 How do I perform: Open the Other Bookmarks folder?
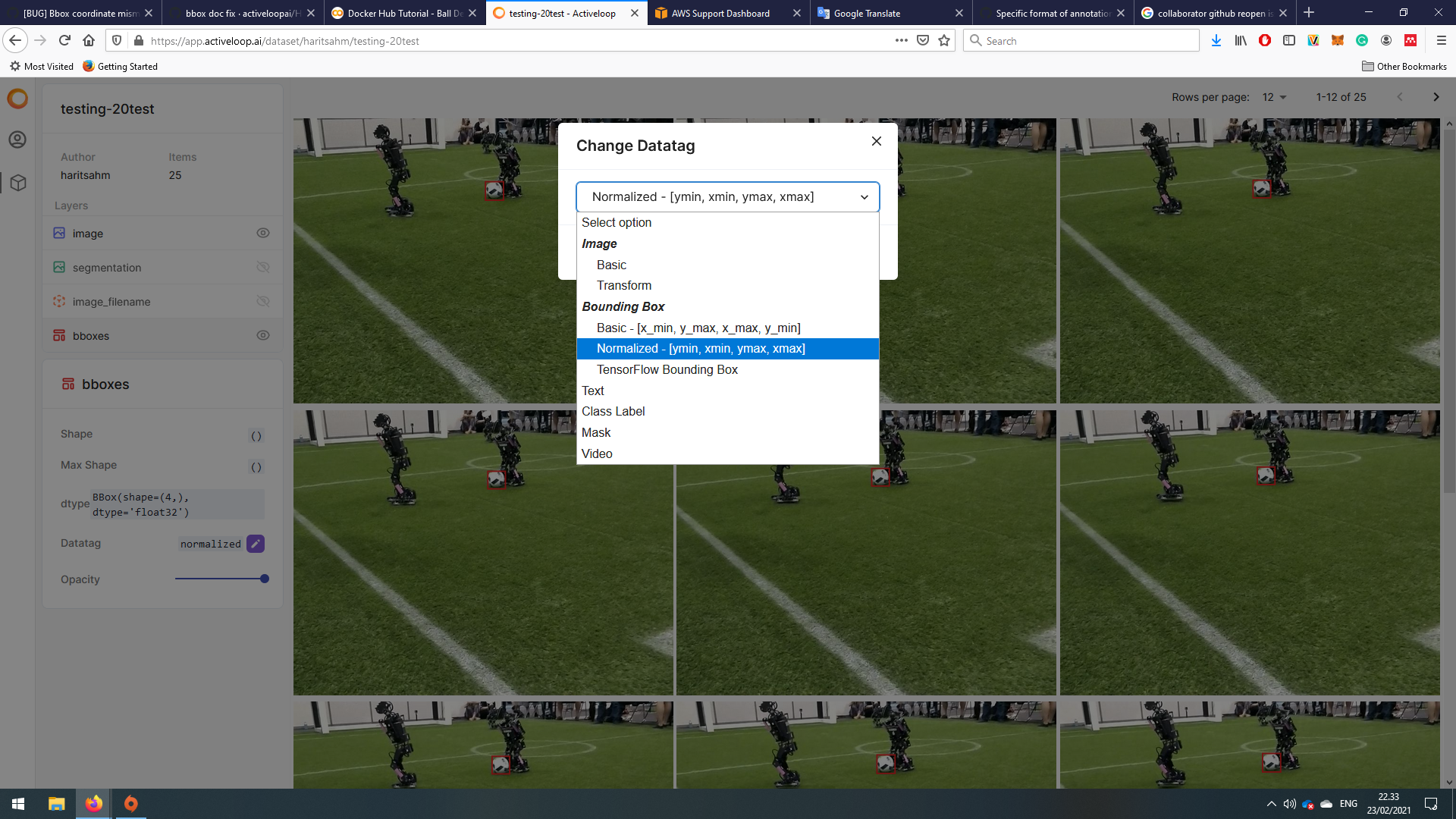point(1404,66)
